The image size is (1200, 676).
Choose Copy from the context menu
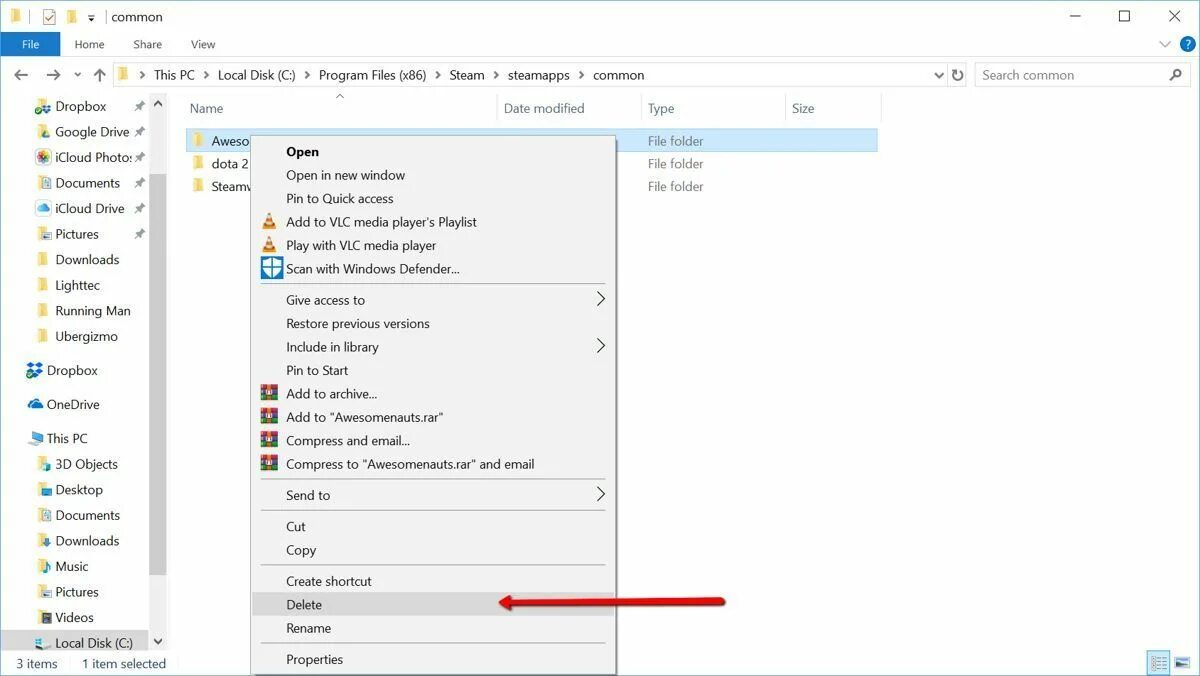433,550
